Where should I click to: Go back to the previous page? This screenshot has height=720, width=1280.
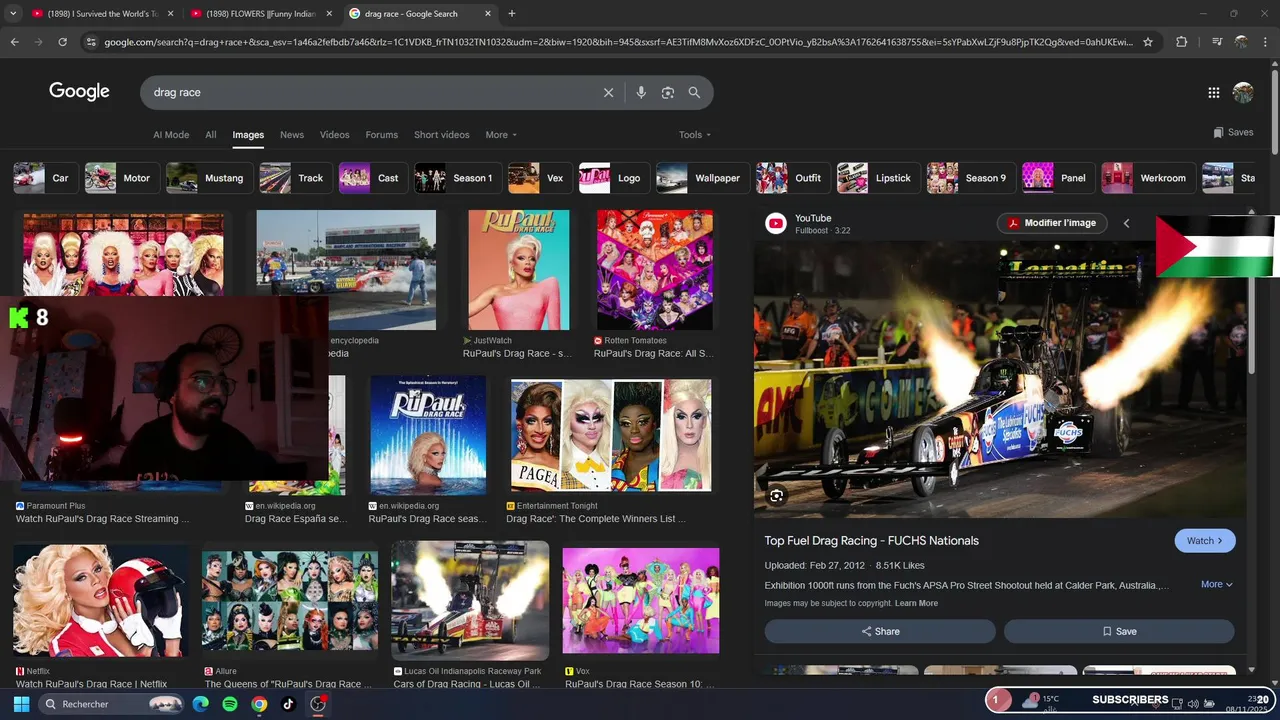click(x=14, y=42)
